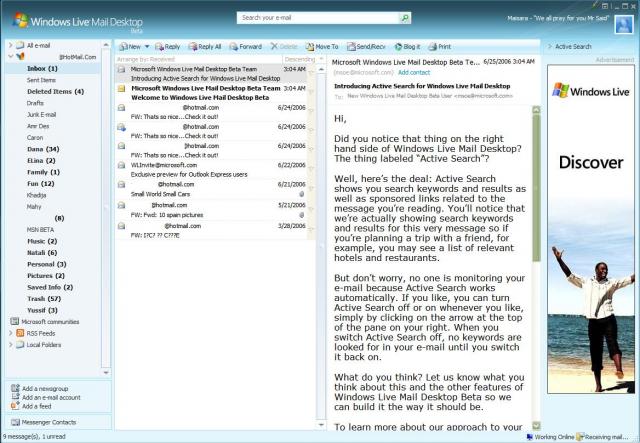Open the New dropdown arrow
Screen dimensions: 640x443
click(x=147, y=47)
